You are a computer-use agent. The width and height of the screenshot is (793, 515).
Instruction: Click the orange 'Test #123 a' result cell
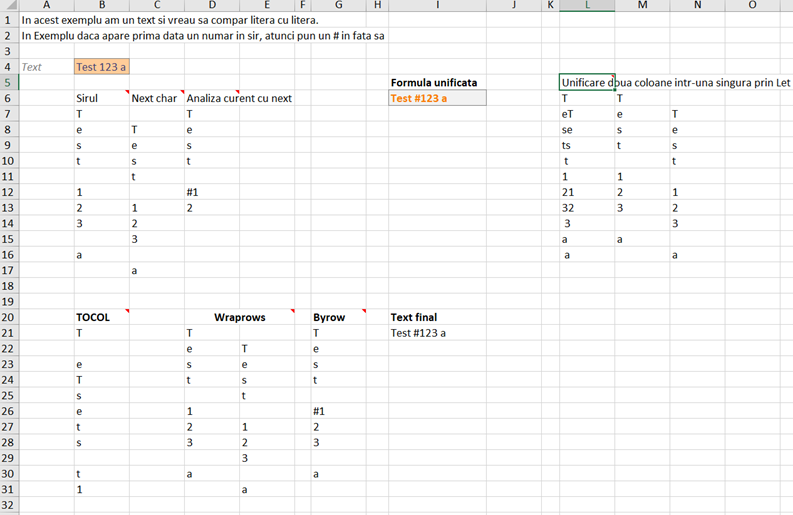point(437,98)
